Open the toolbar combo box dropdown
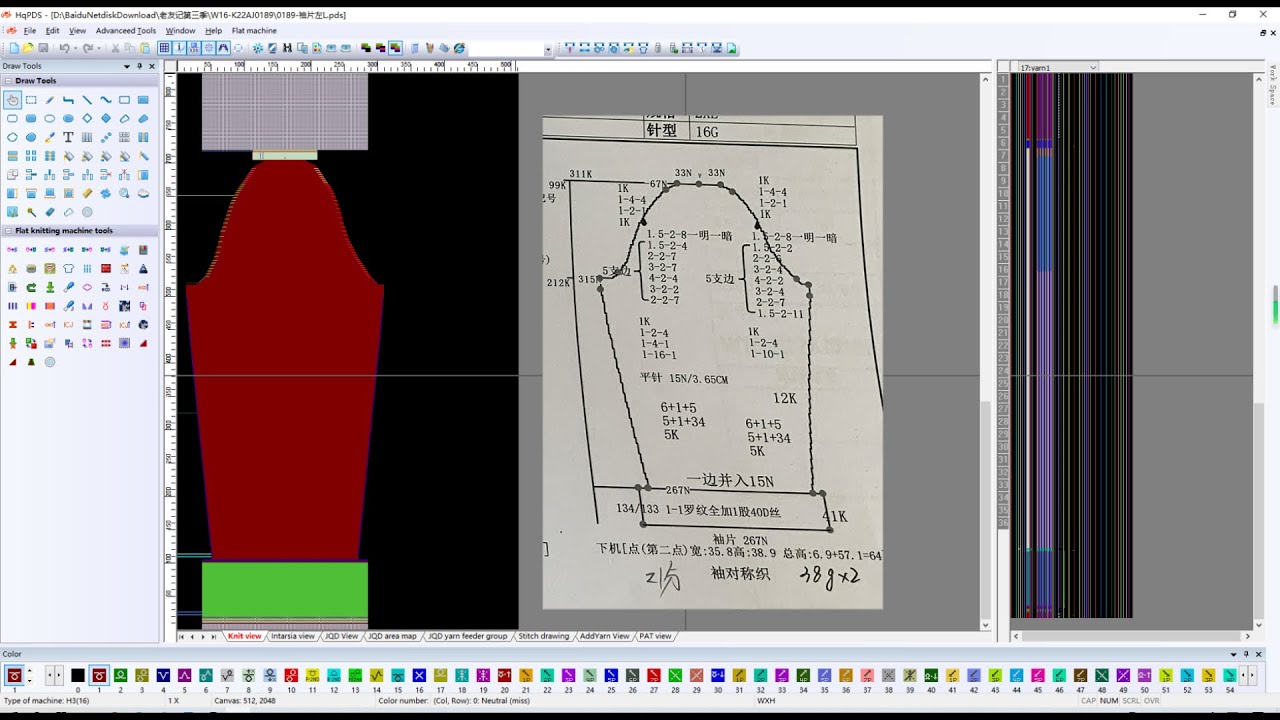Viewport: 1280px width, 720px height. tap(548, 48)
